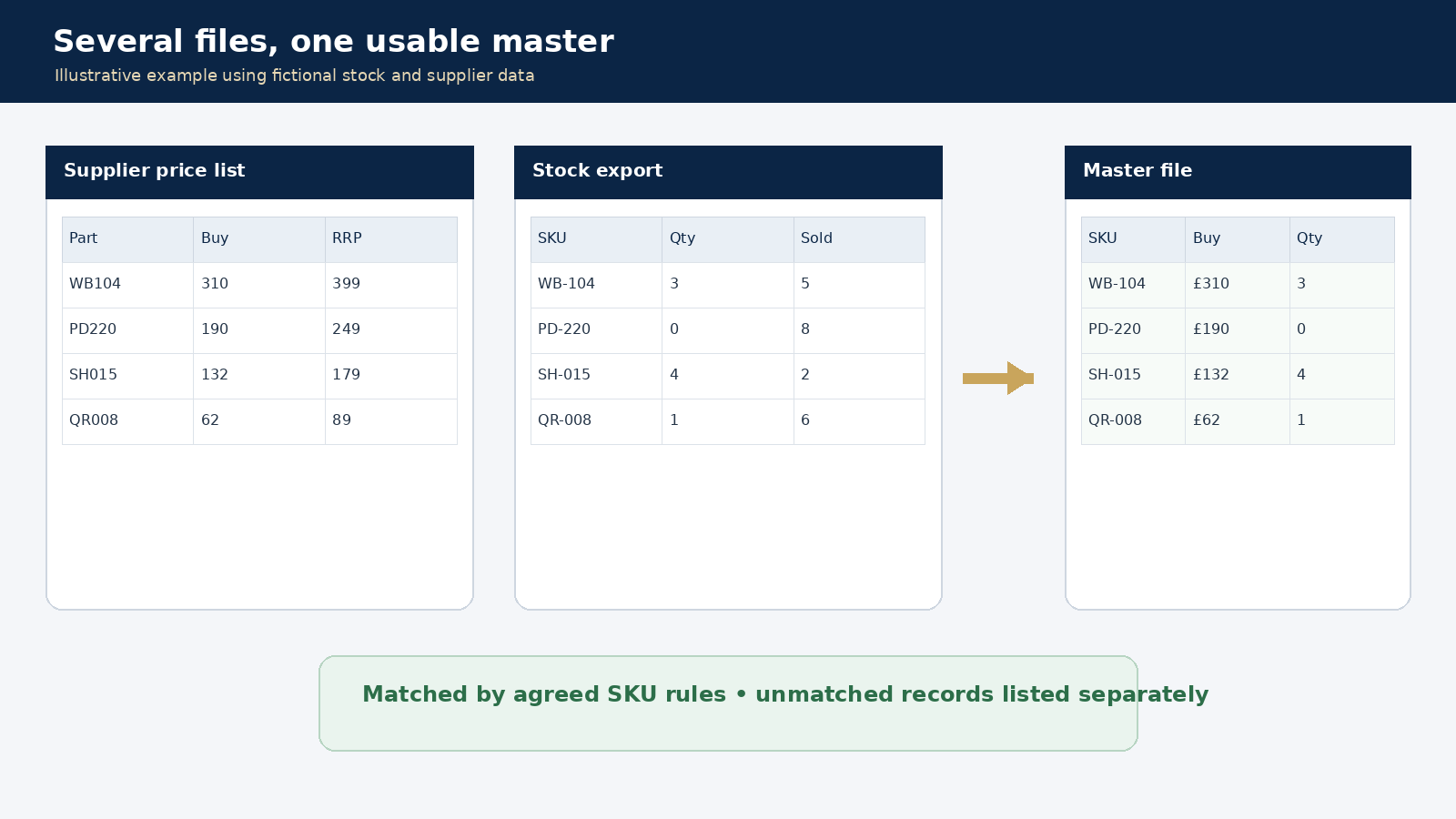The height and width of the screenshot is (819, 1456).
Task: Click the title "Several files, one usable master"
Action: click(333, 42)
